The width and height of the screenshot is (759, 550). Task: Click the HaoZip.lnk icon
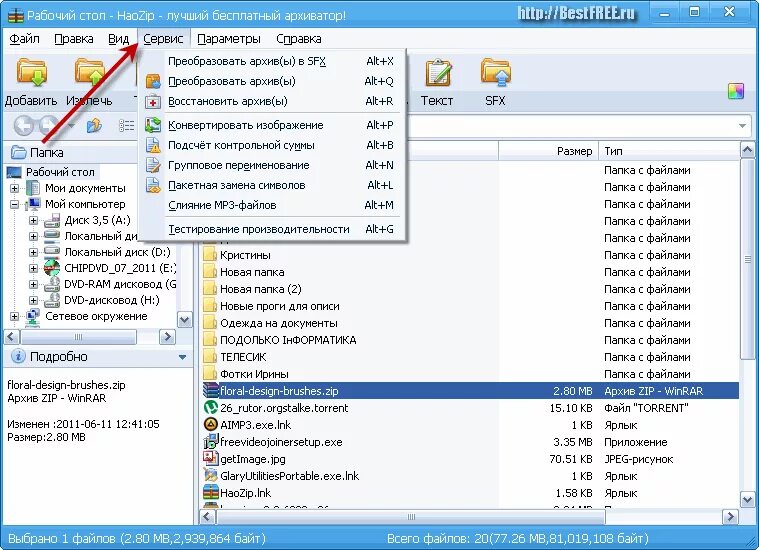(211, 492)
